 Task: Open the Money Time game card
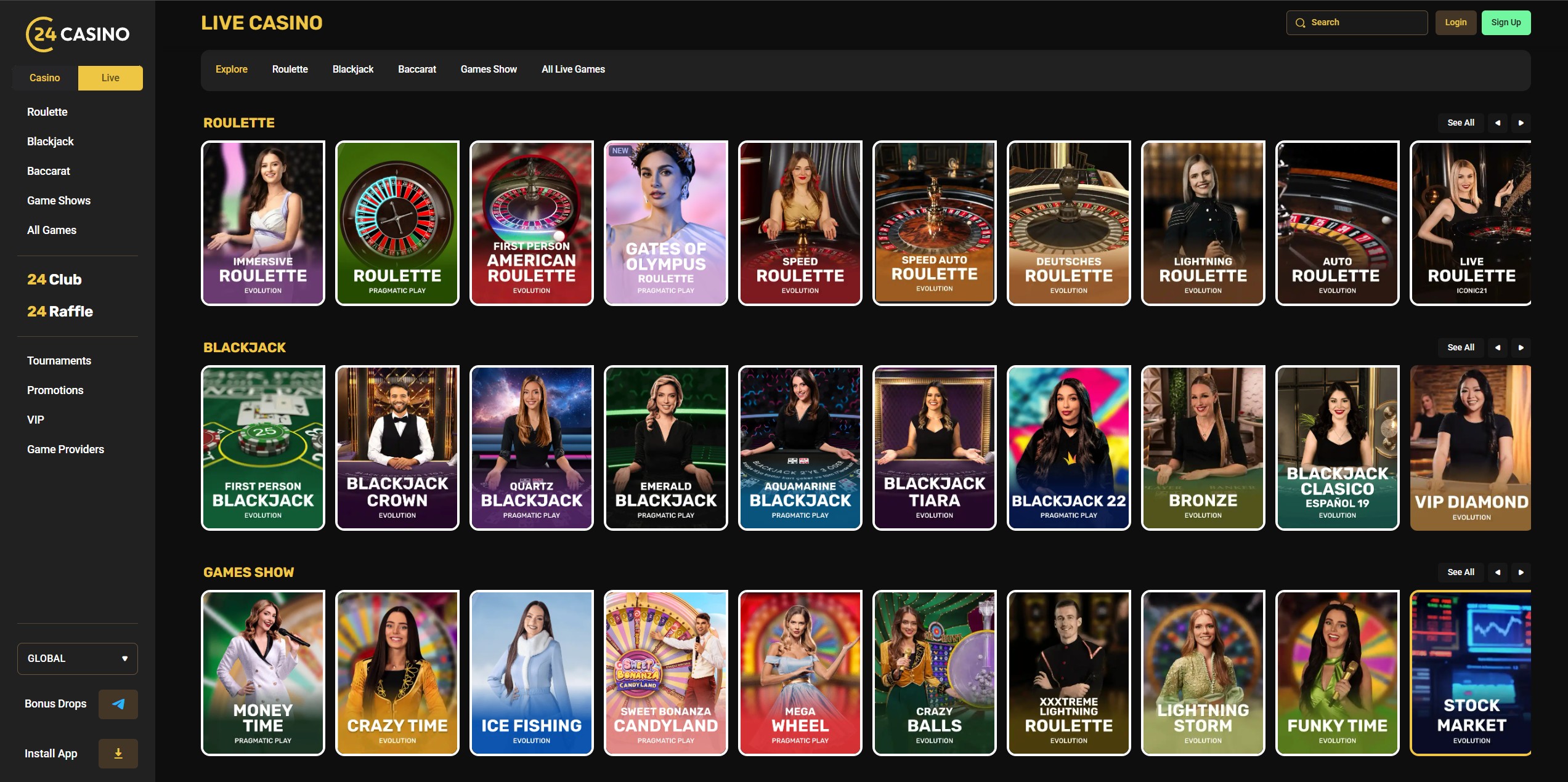(x=263, y=673)
